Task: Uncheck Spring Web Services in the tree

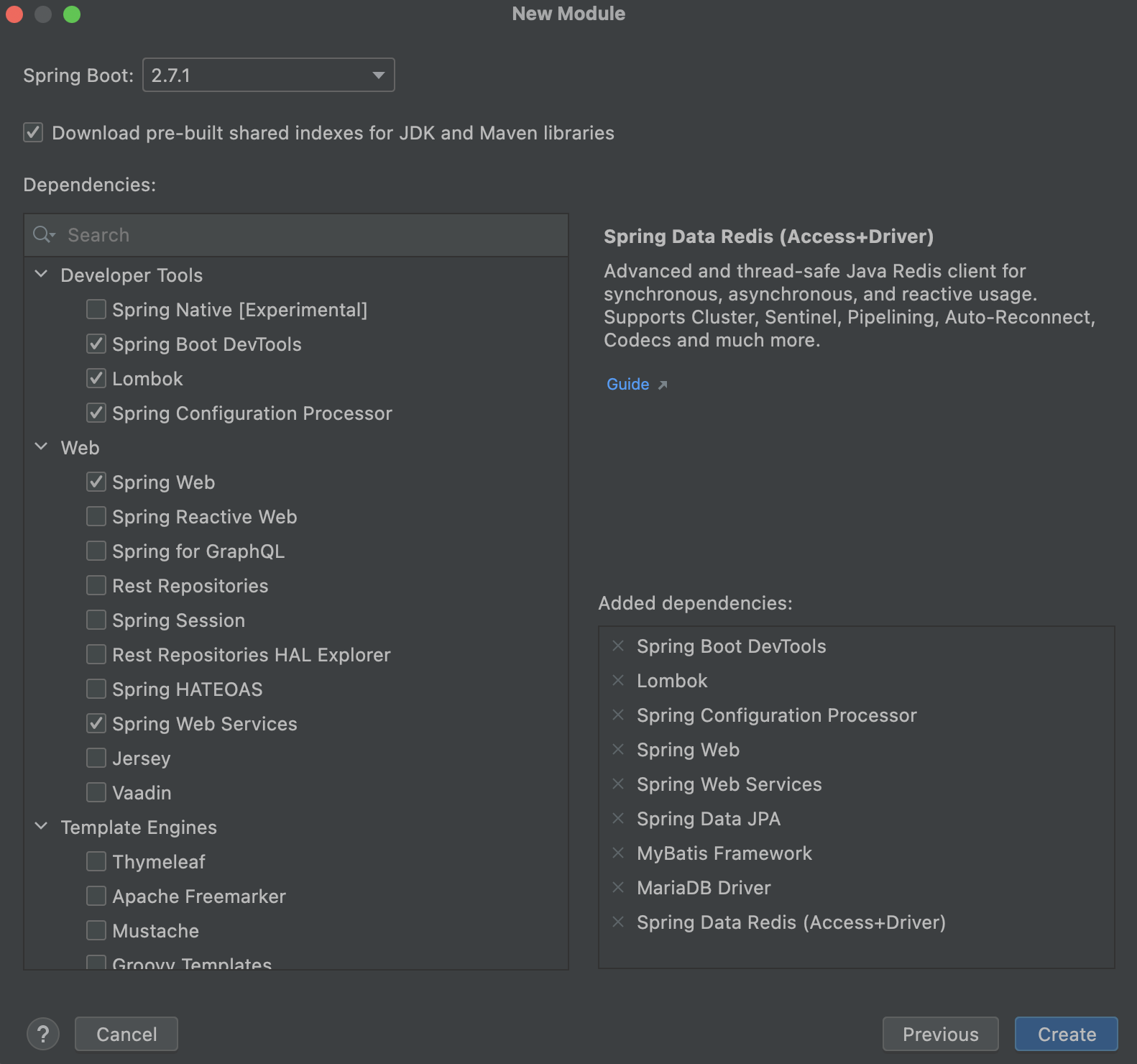Action: pyautogui.click(x=96, y=723)
